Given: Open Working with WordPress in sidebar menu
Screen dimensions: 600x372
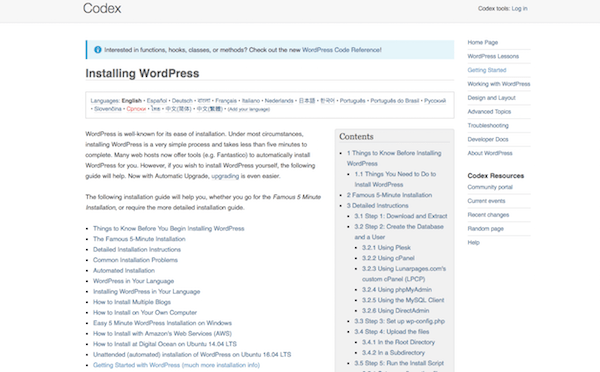Looking at the screenshot, I should [x=499, y=84].
